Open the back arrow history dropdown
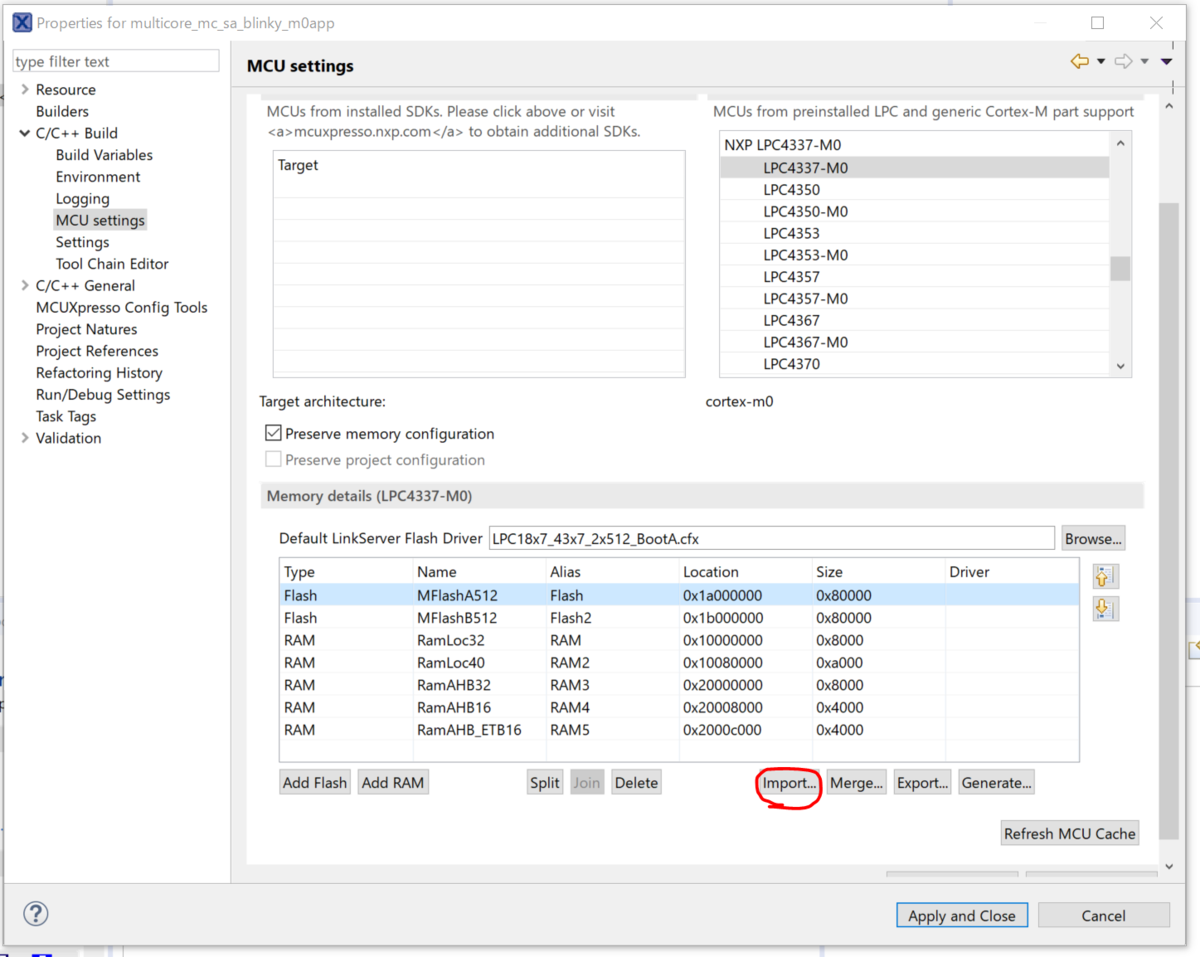 [1101, 62]
